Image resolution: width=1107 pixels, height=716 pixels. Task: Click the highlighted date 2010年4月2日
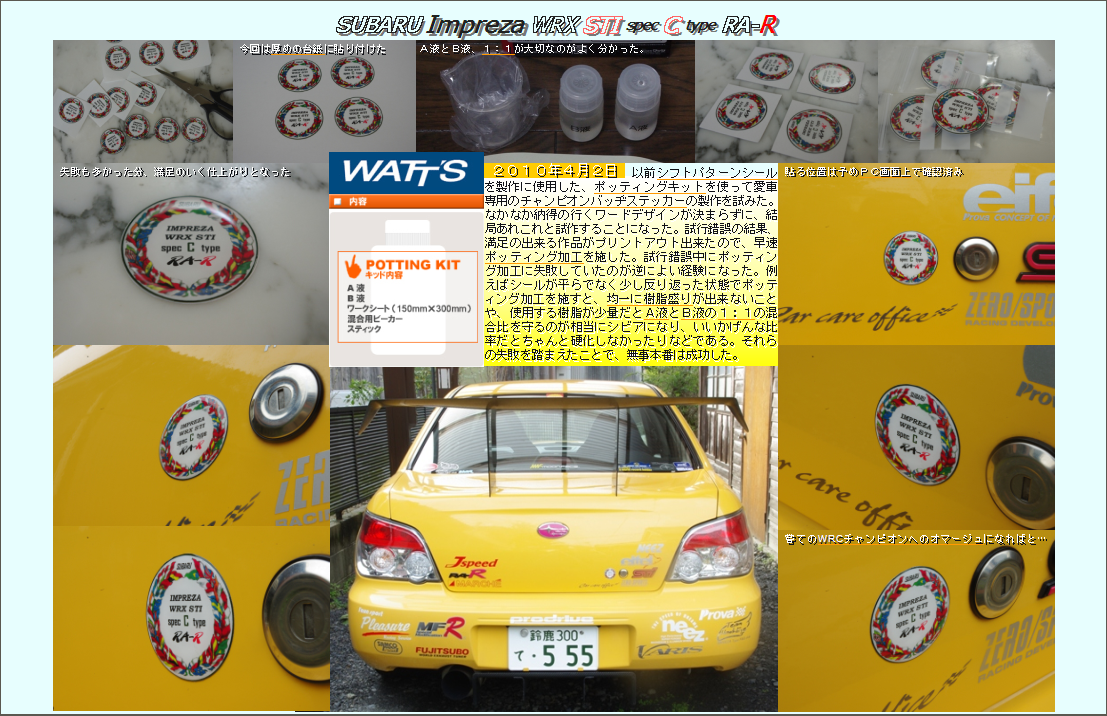coord(555,172)
